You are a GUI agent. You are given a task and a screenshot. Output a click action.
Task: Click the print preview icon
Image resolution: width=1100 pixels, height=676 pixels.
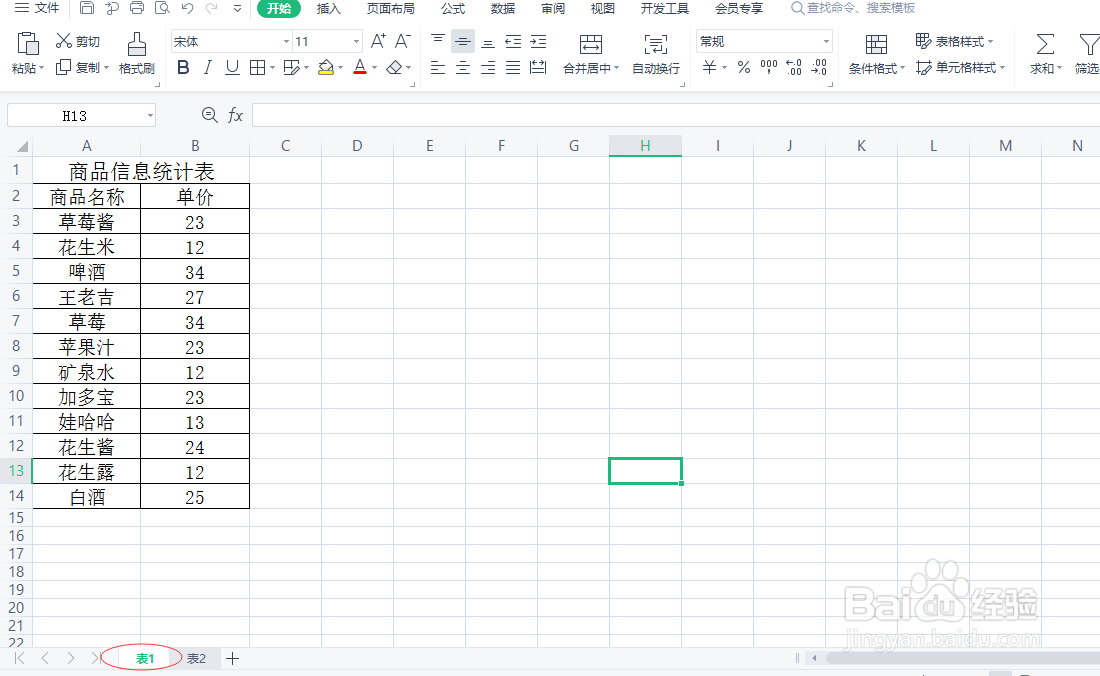[x=162, y=8]
